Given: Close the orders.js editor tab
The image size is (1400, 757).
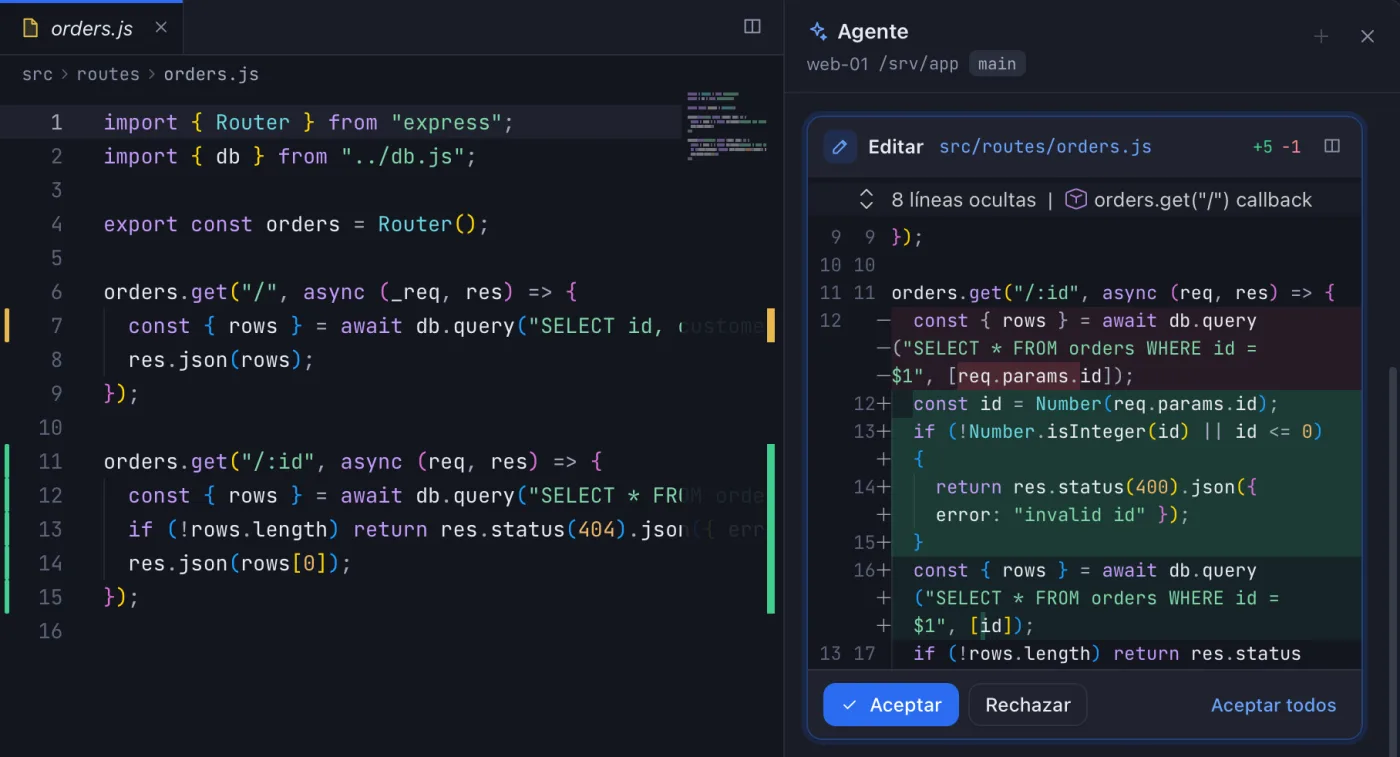Looking at the screenshot, I should 161,28.
